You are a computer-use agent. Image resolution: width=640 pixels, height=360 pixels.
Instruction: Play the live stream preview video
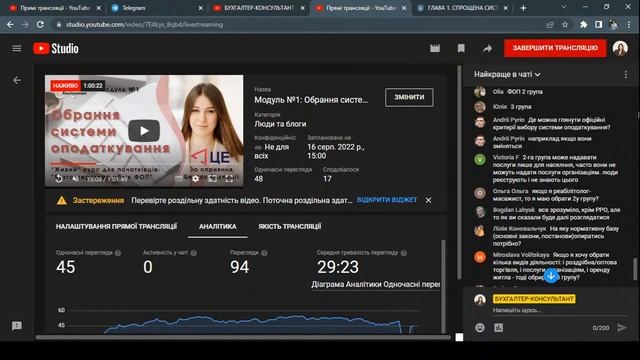[144, 131]
